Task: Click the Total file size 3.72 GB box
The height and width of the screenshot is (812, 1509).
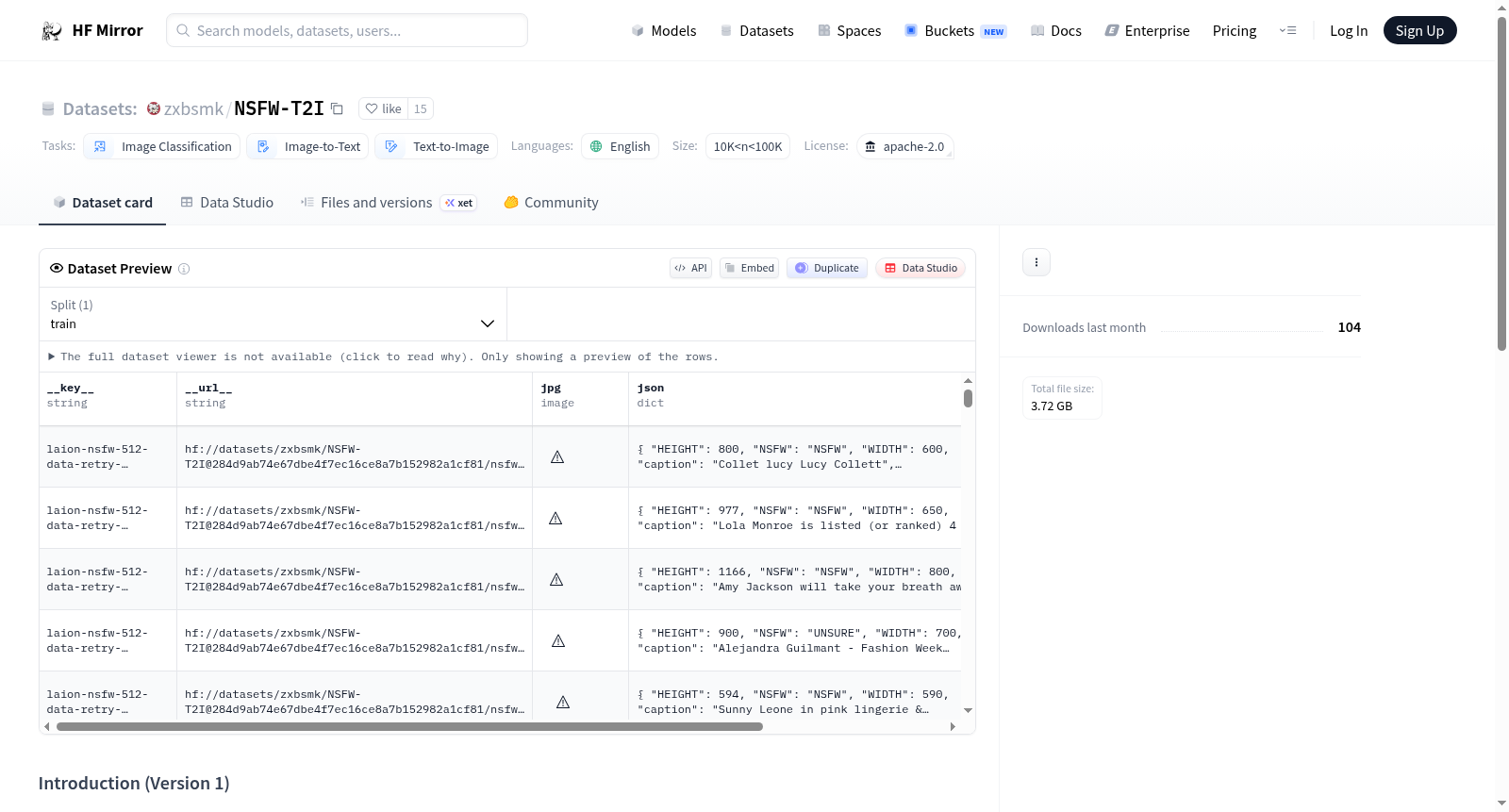Action: tap(1062, 398)
